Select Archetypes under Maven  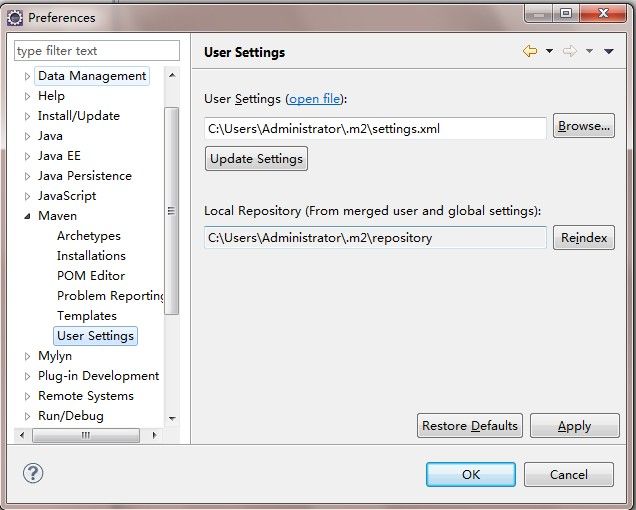(89, 236)
